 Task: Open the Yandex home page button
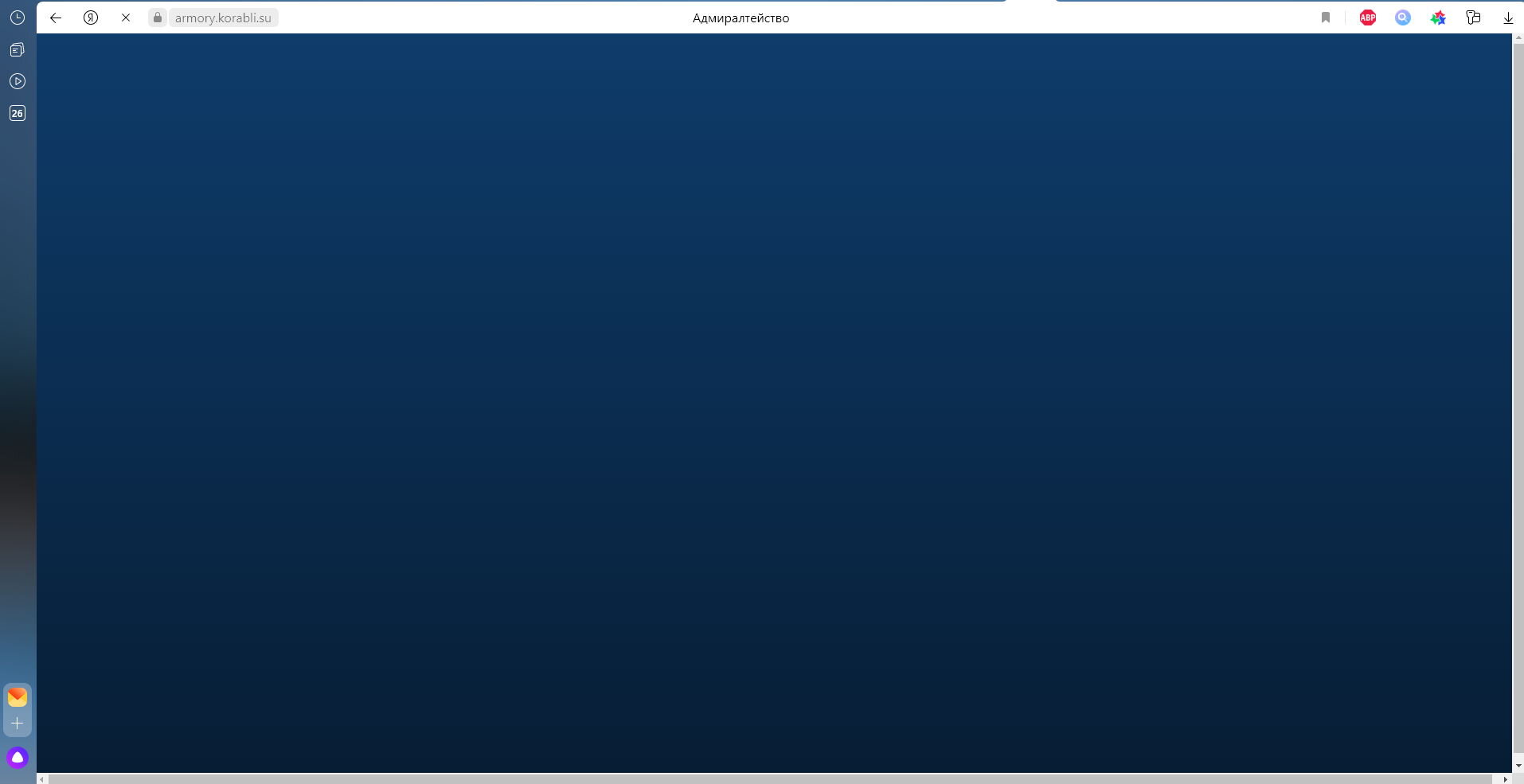(91, 18)
